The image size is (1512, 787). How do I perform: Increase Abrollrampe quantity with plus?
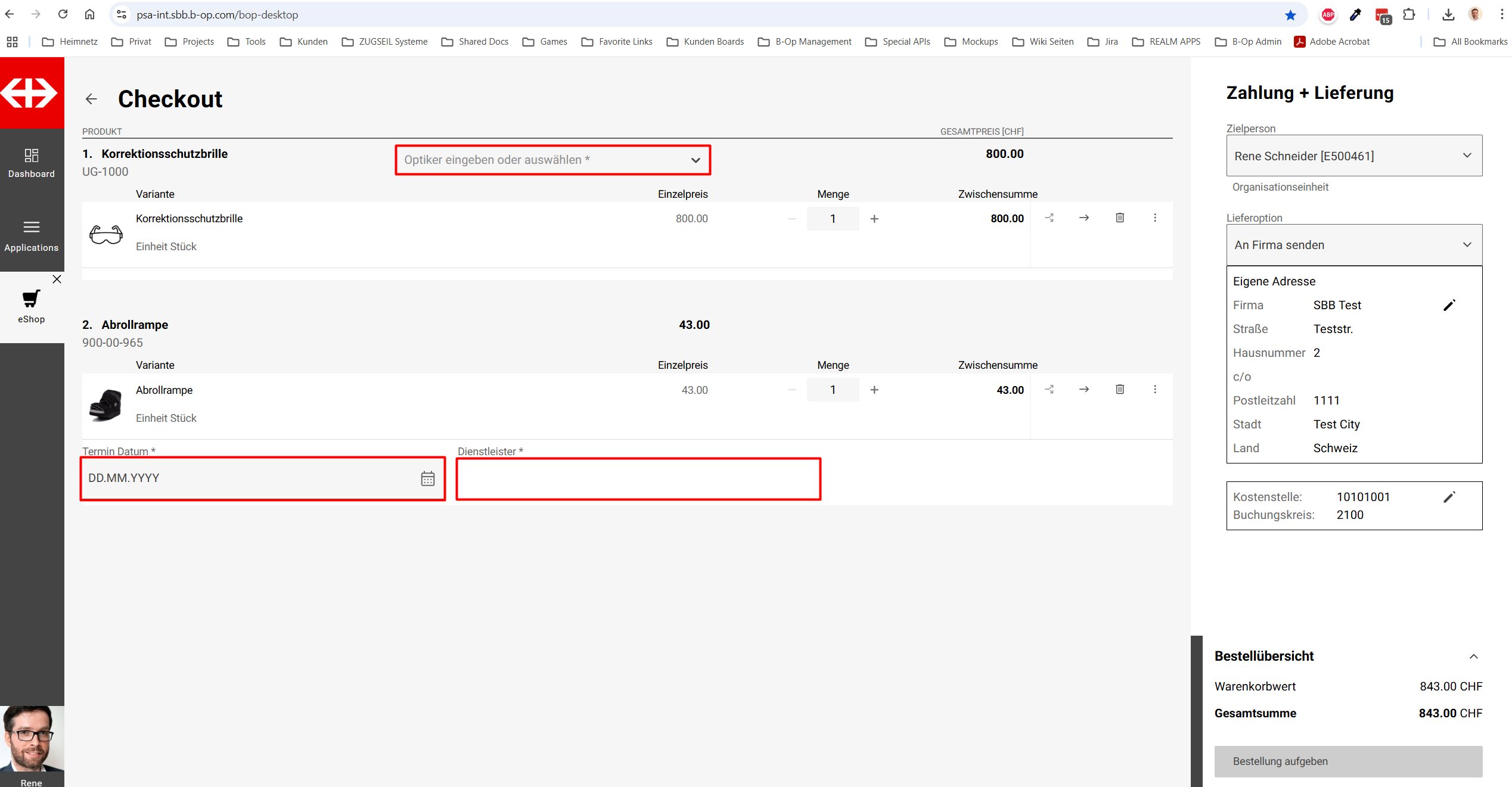click(x=874, y=390)
